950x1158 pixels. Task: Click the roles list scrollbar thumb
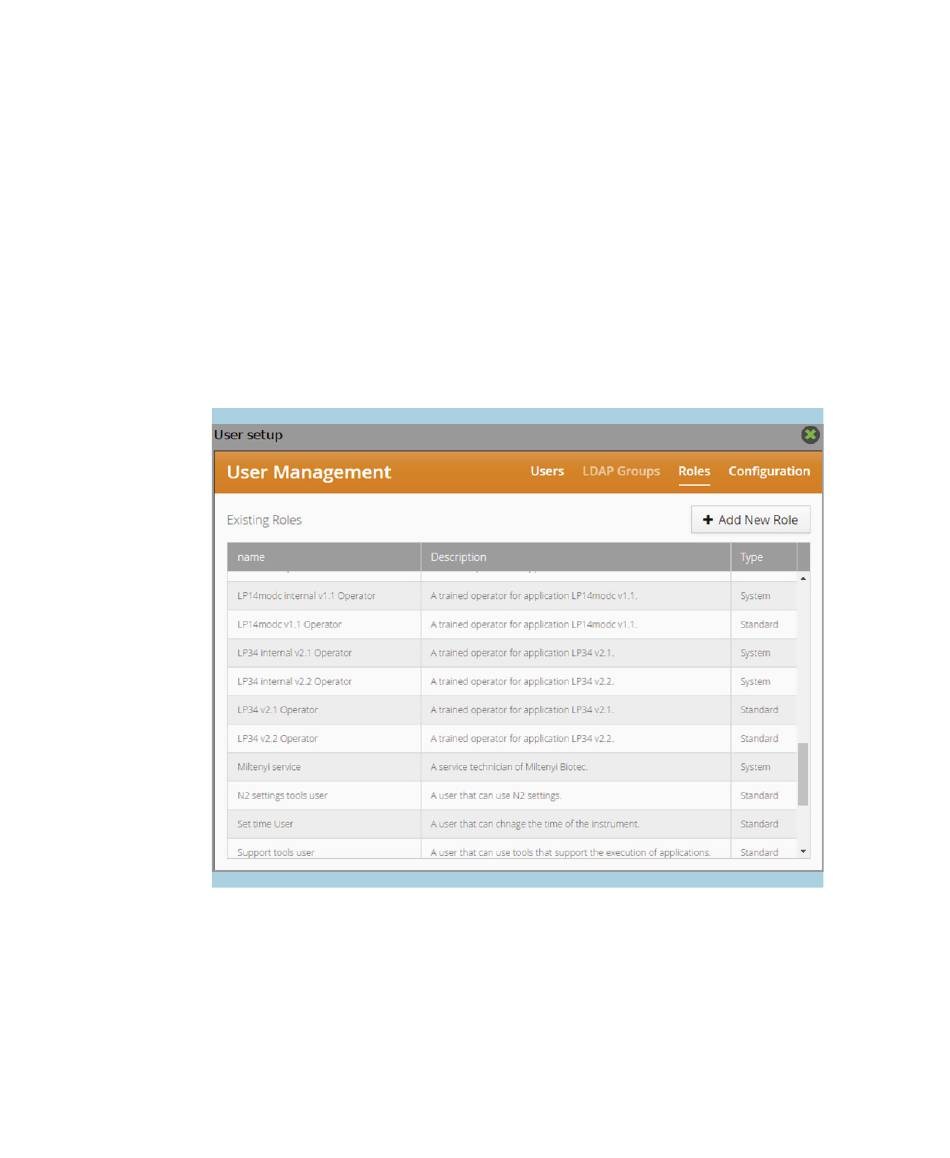coord(803,774)
